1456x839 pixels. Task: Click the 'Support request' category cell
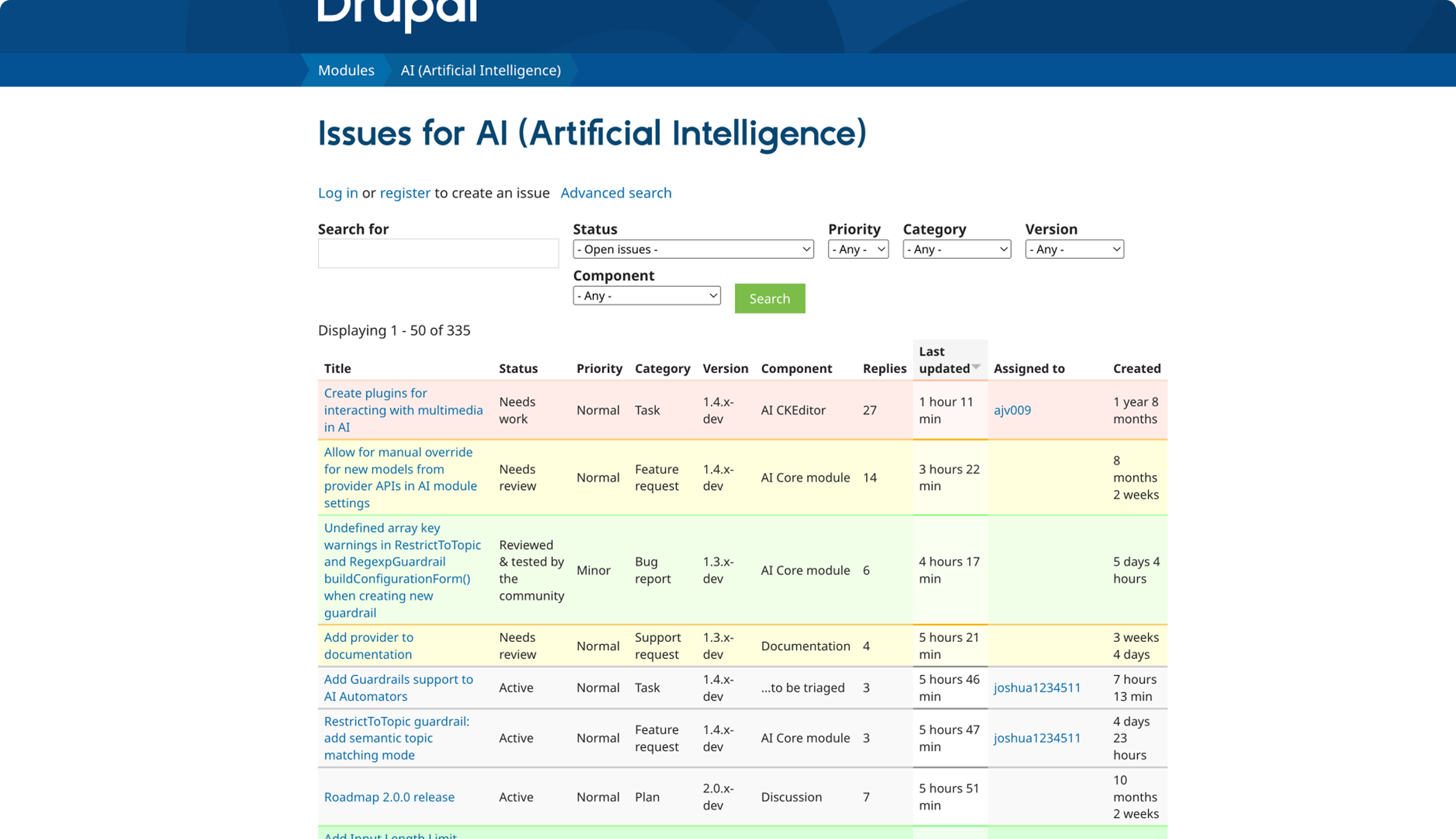click(x=658, y=645)
